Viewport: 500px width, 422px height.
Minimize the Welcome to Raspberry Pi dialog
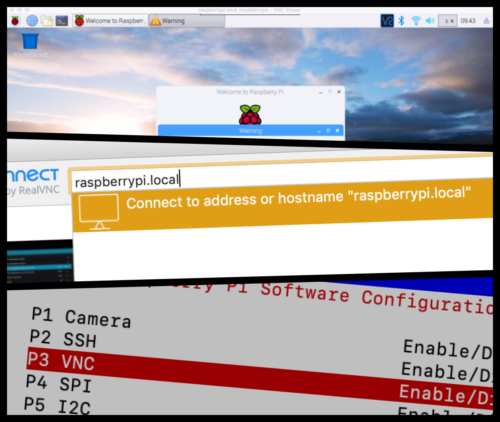[320, 92]
